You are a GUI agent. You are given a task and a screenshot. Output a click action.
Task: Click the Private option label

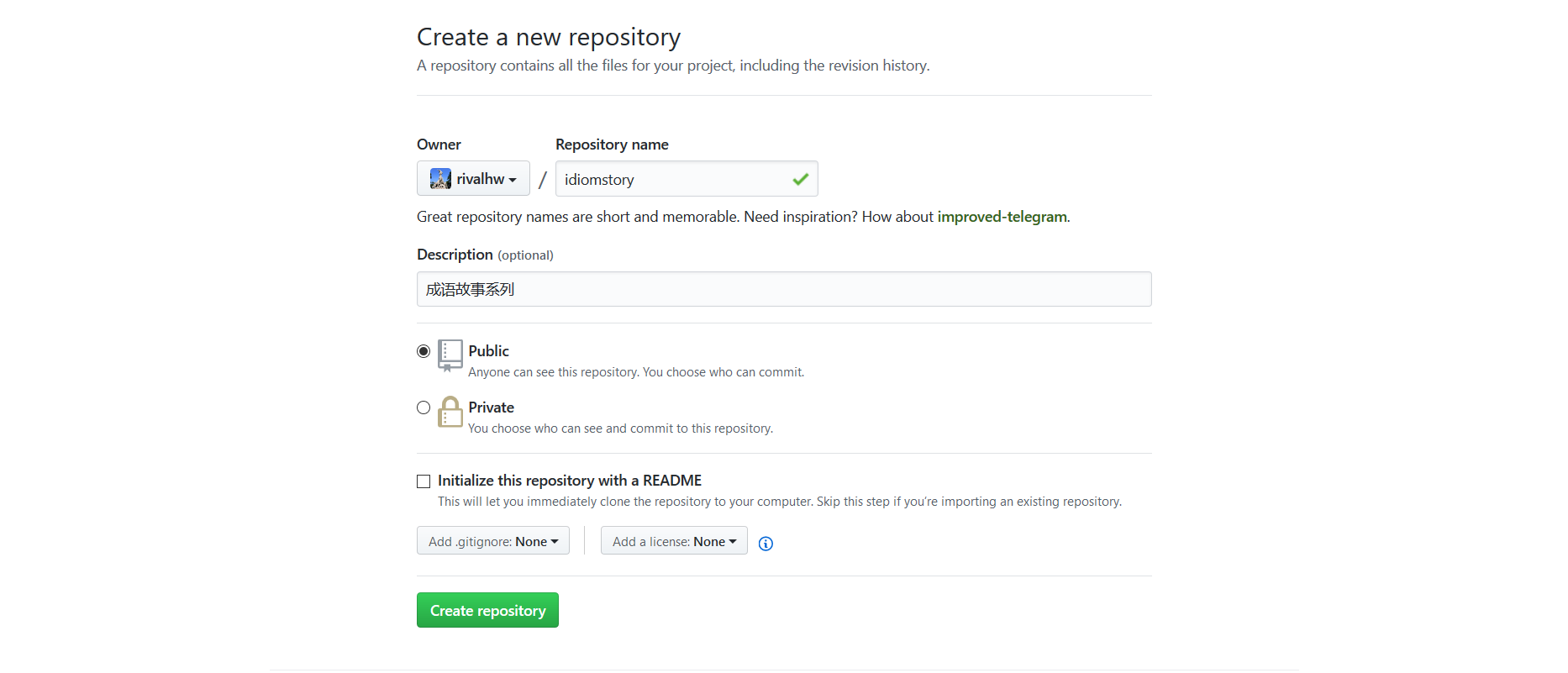(492, 407)
